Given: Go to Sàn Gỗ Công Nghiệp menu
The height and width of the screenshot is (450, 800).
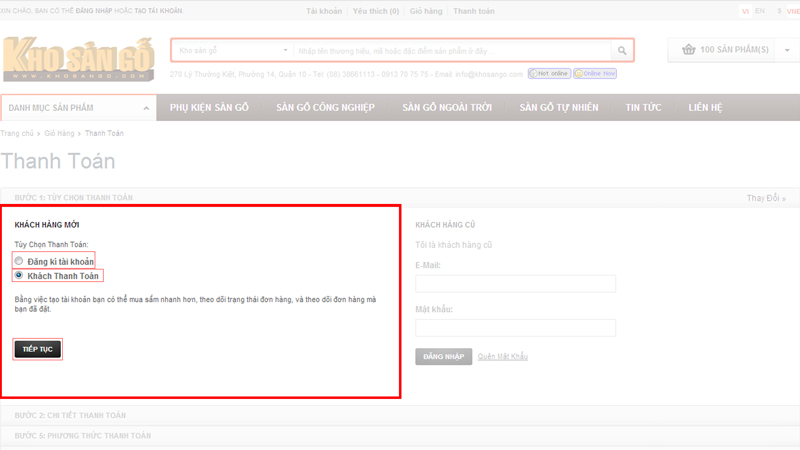Looking at the screenshot, I should point(325,107).
